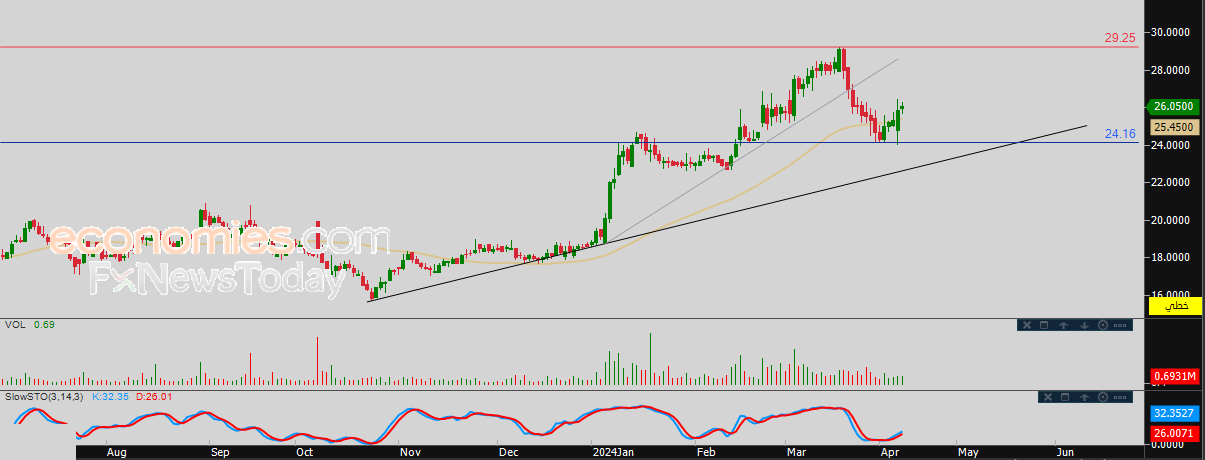Click the Jun label on time axis
Screen dimensions: 1205x460
(1066, 453)
